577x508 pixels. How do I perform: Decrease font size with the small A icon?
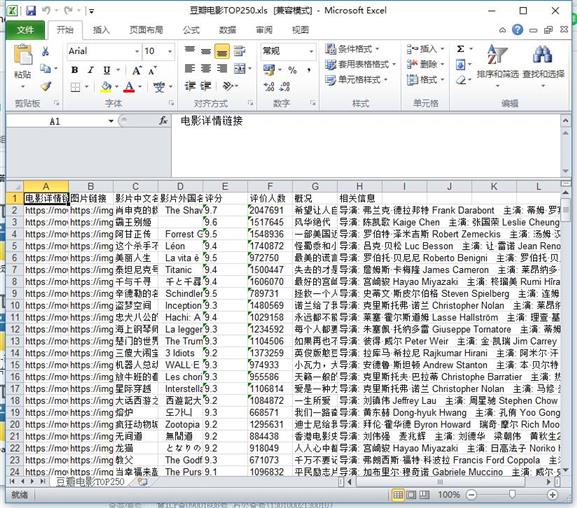click(x=153, y=70)
